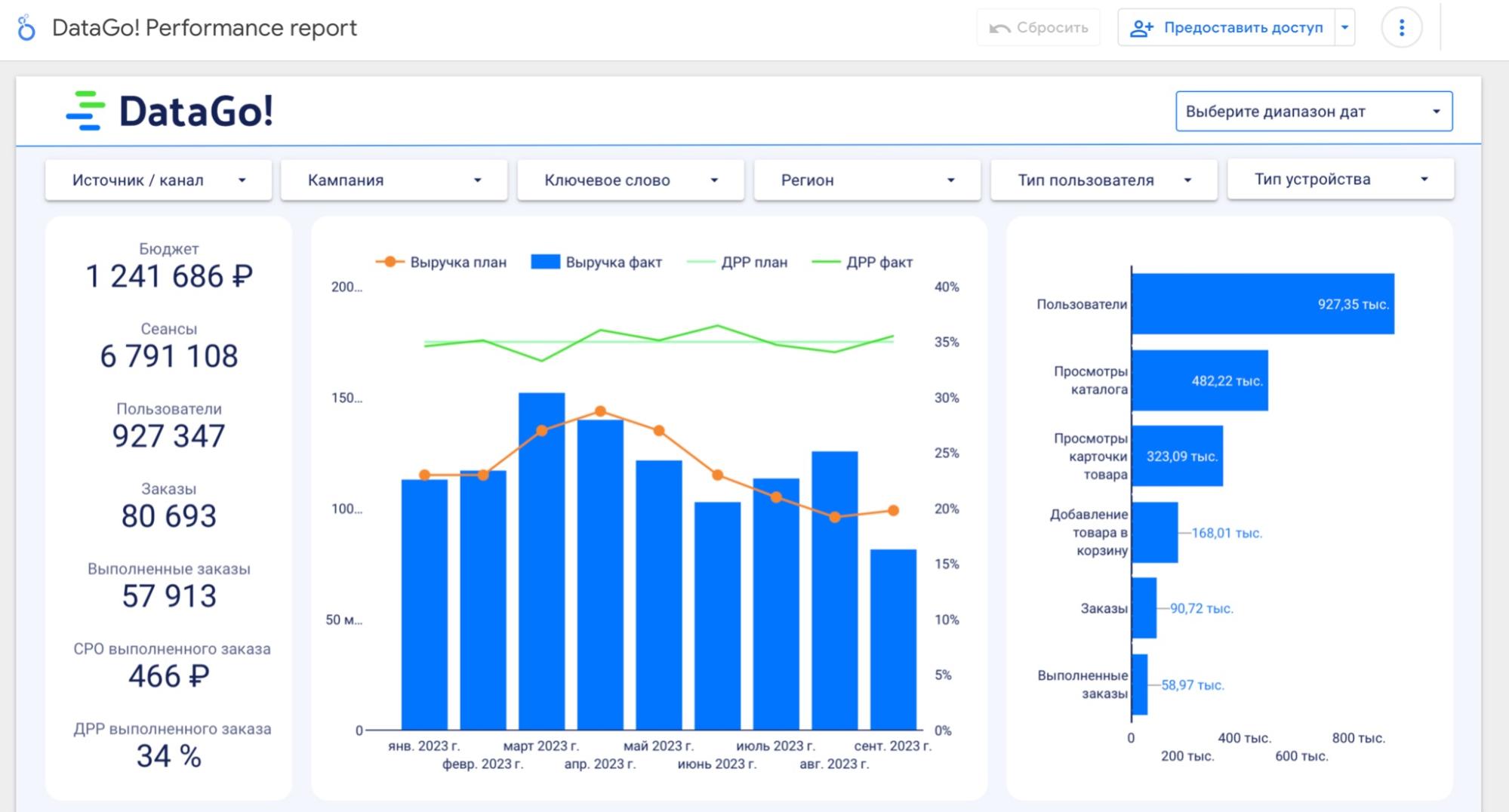Image resolution: width=1509 pixels, height=812 pixels.
Task: Expand the Тип устройства filter
Action: [1341, 179]
